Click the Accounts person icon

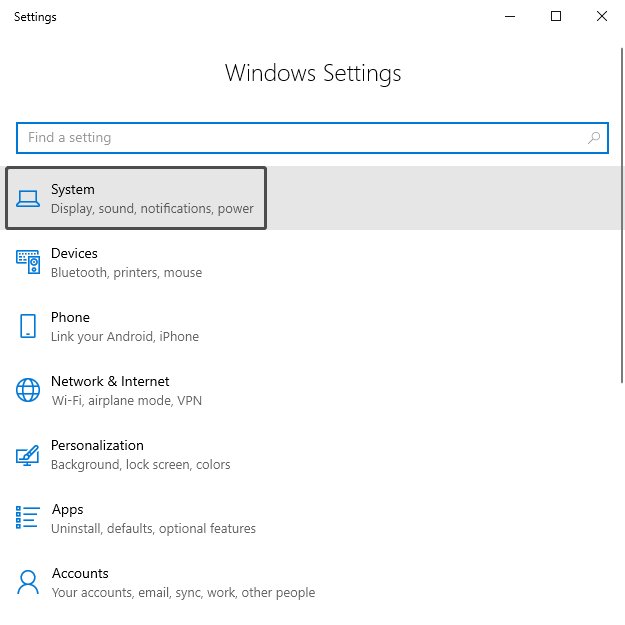[x=28, y=582]
